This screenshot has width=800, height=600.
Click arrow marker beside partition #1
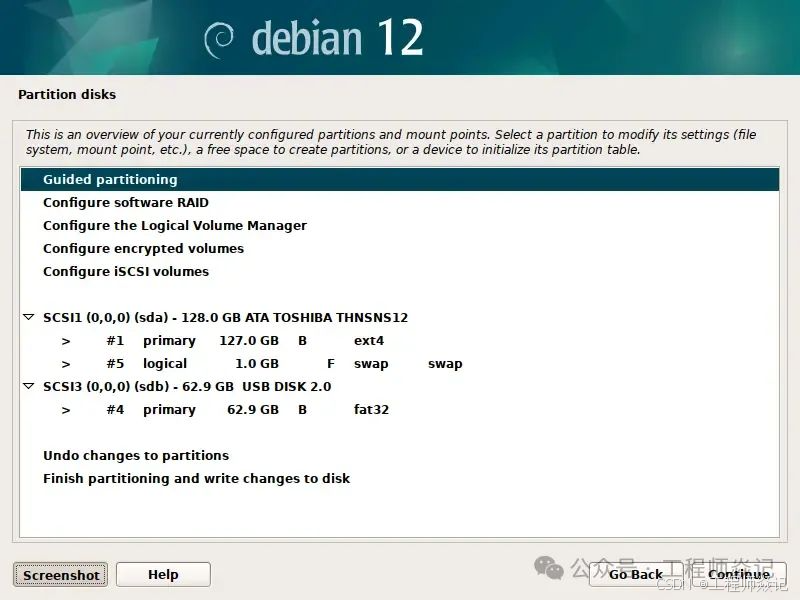point(66,341)
